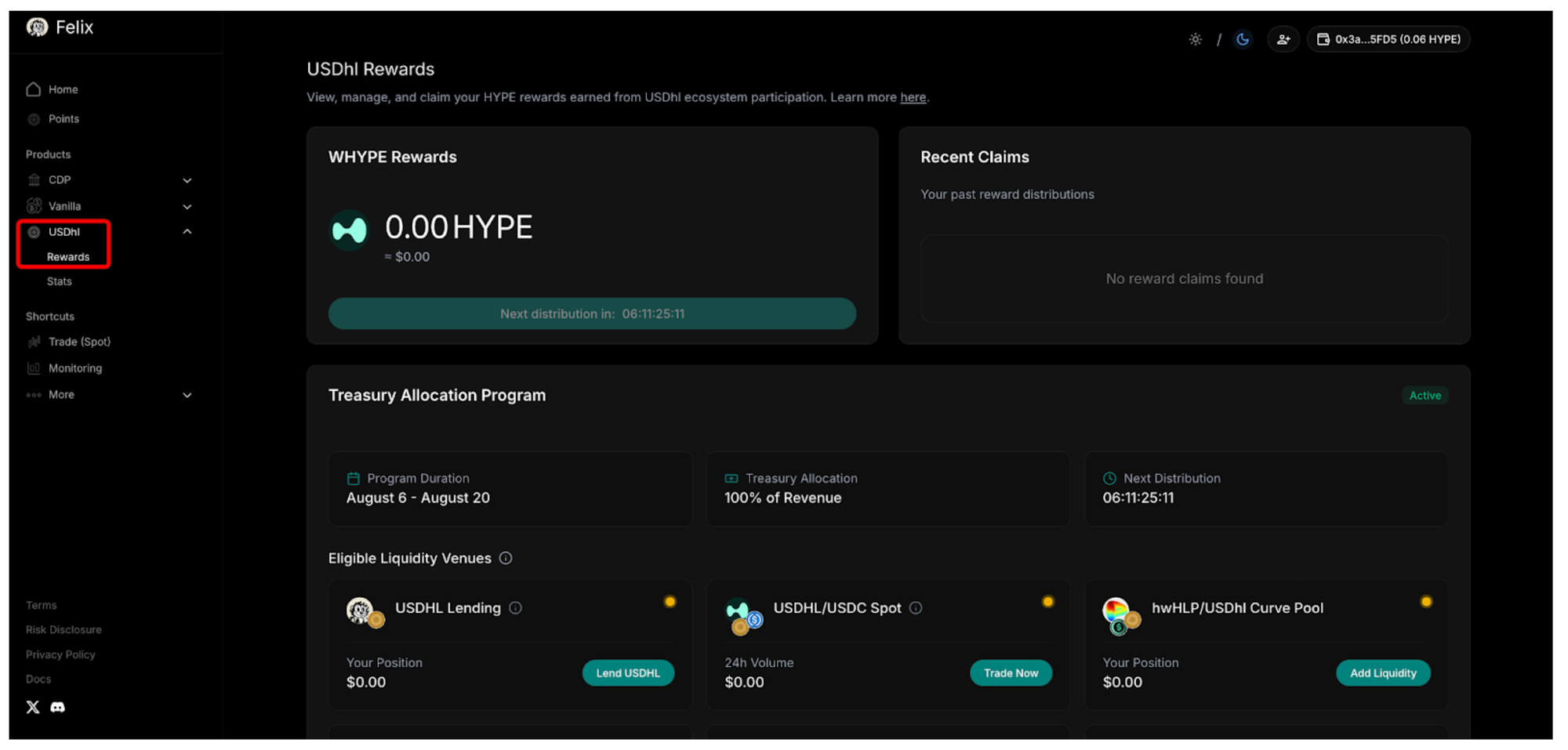Viewport: 1568px width, 750px height.
Task: Open the Stats page under USDhl
Action: [x=60, y=281]
